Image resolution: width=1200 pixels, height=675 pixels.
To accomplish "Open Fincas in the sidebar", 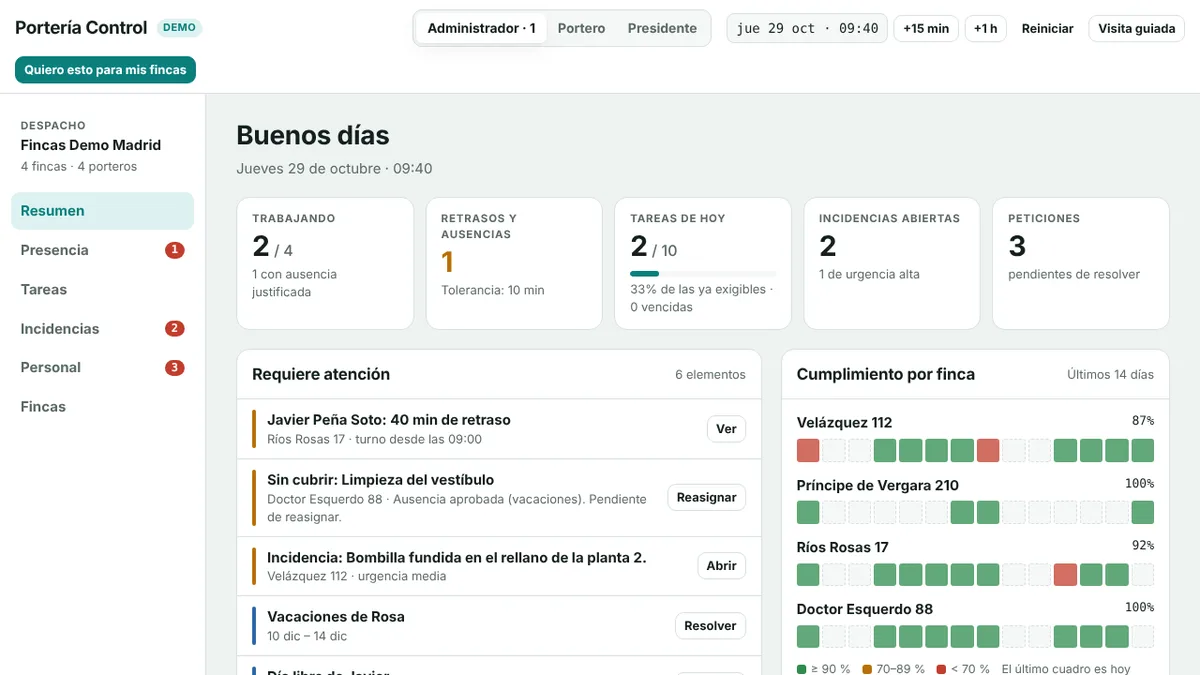I will [102, 406].
